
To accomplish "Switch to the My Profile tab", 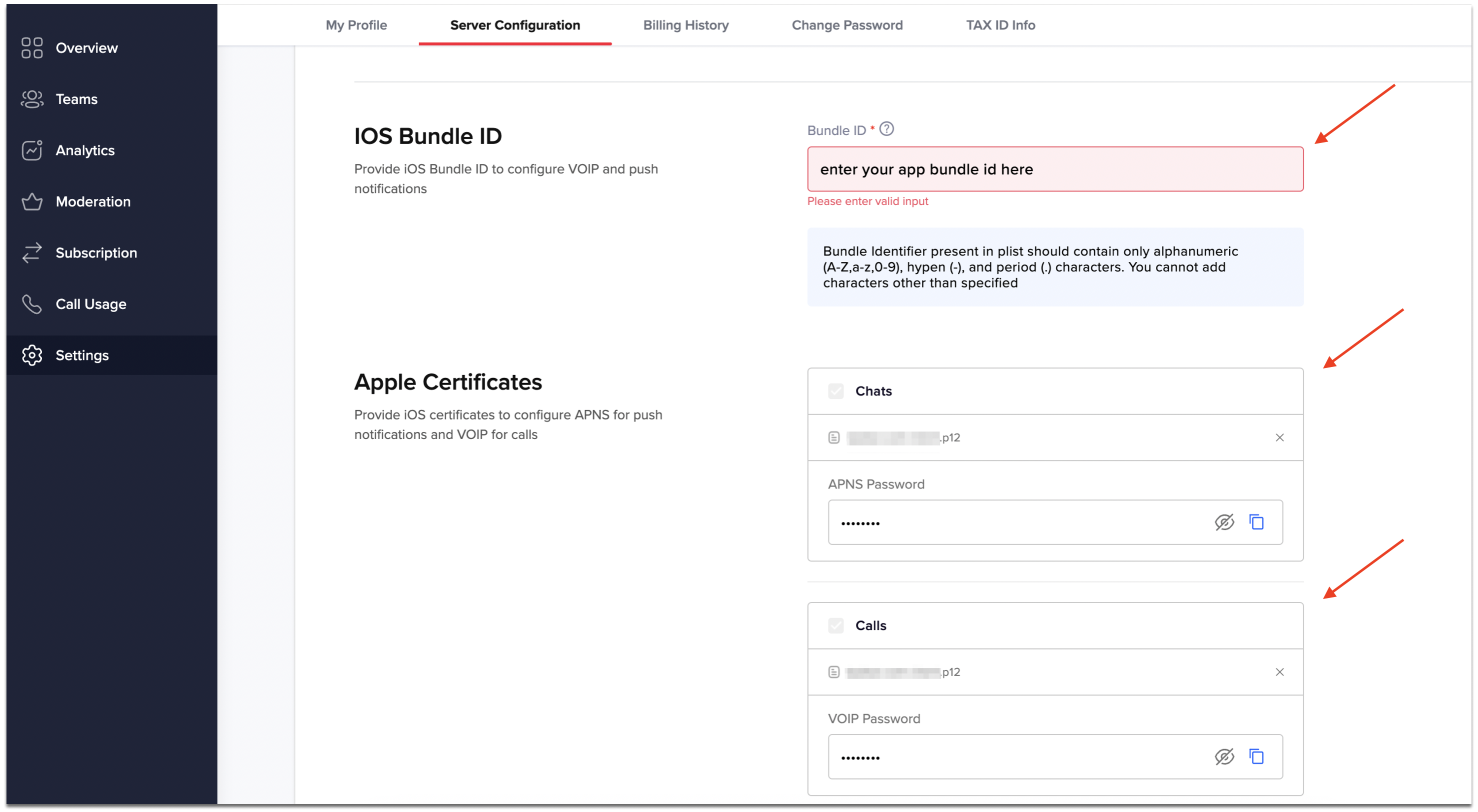I will [x=355, y=25].
